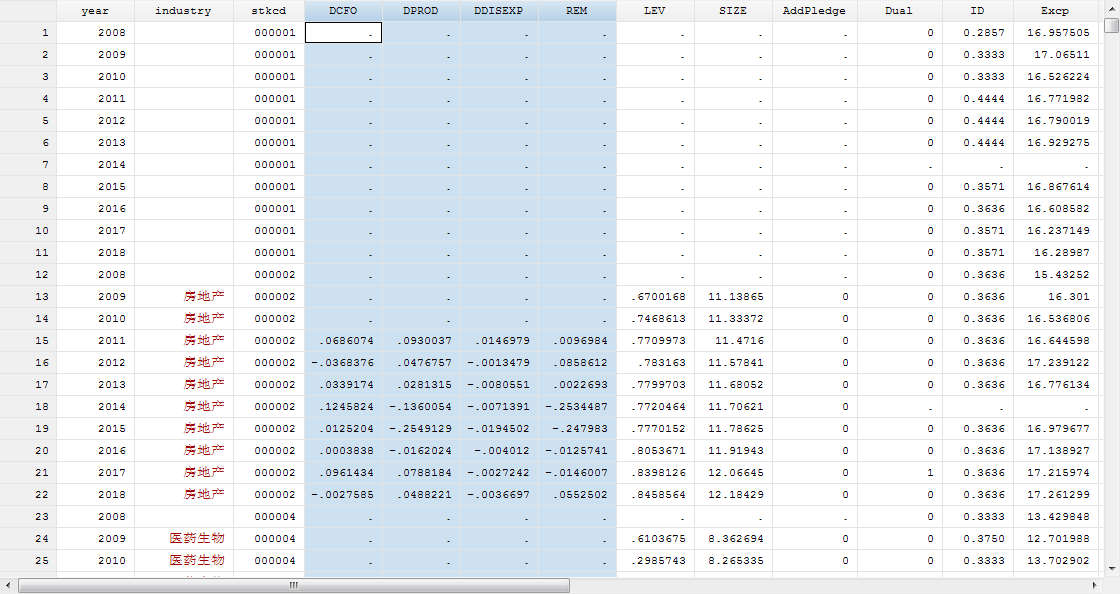This screenshot has height=594, width=1120.
Task: Click SIZE value 12.06645
Action: click(736, 473)
